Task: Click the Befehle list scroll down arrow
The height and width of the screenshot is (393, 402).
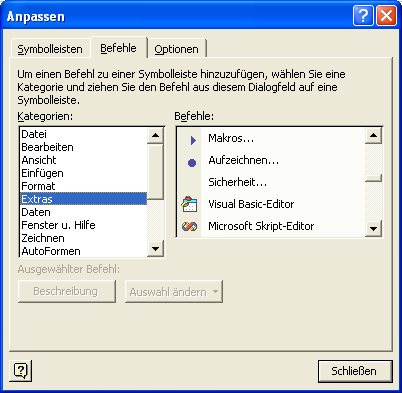Action: [373, 228]
